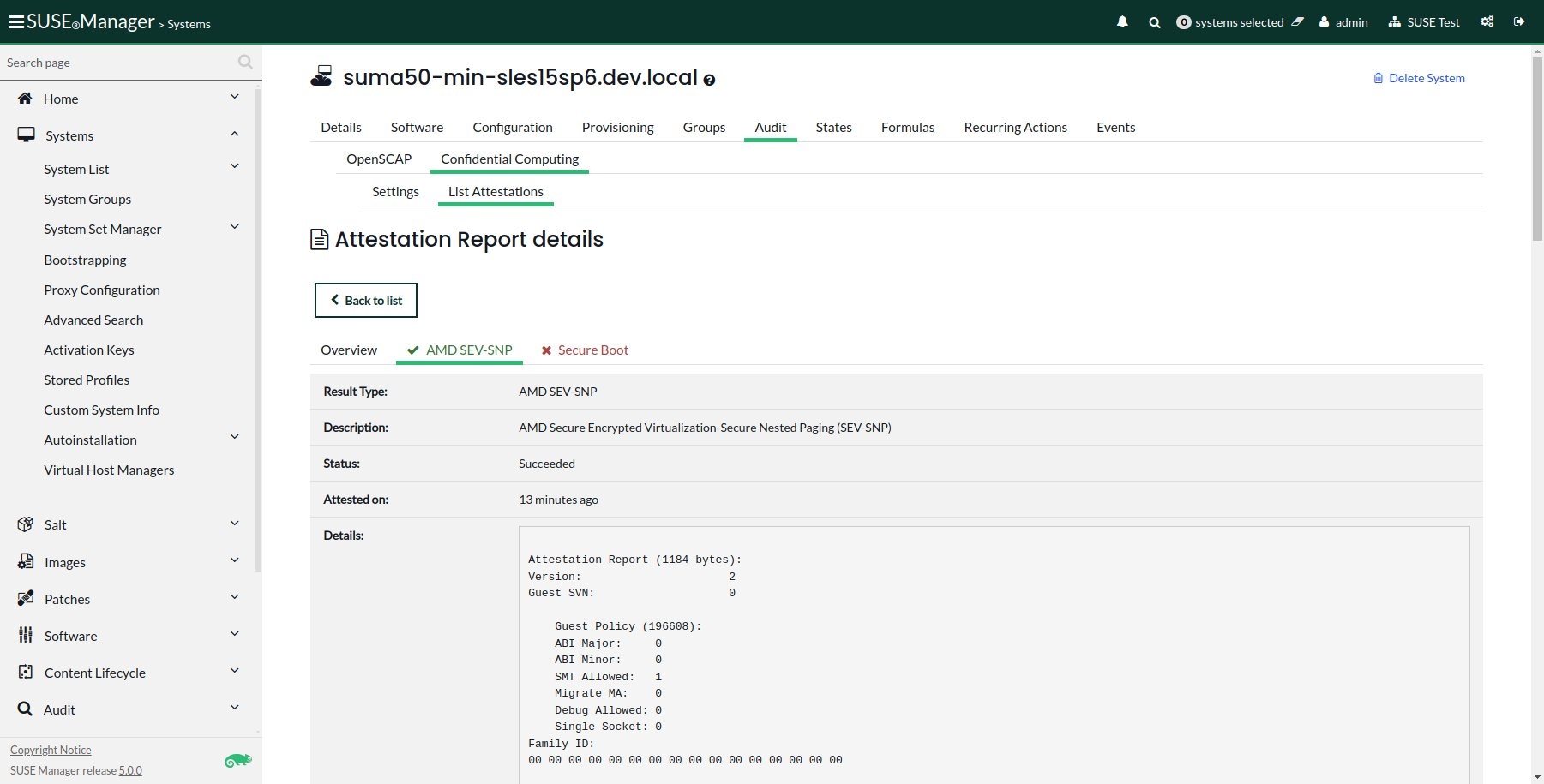
Task: Focus the Search page input field
Action: [x=118, y=63]
